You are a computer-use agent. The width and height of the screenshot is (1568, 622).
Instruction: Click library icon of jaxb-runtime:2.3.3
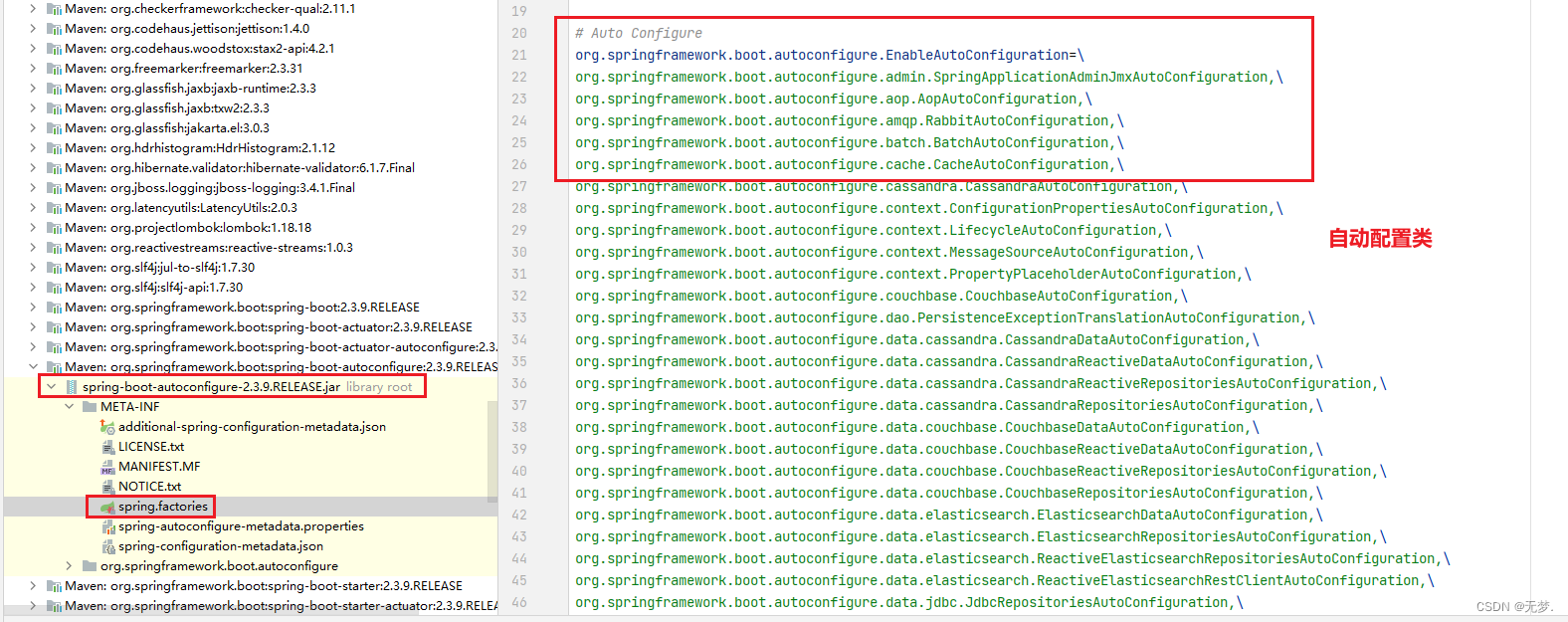coord(54,88)
